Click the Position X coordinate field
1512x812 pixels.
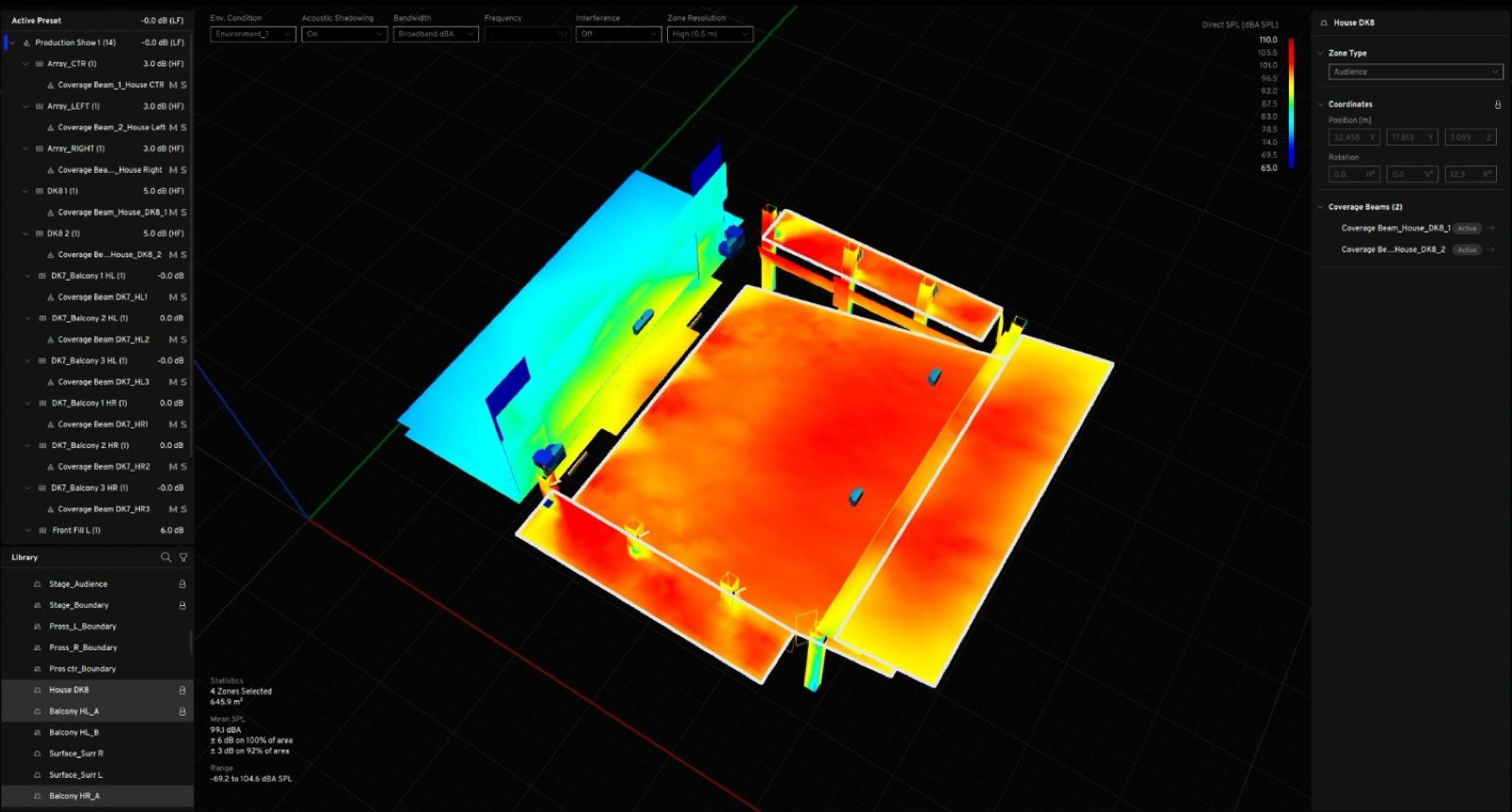(1354, 137)
